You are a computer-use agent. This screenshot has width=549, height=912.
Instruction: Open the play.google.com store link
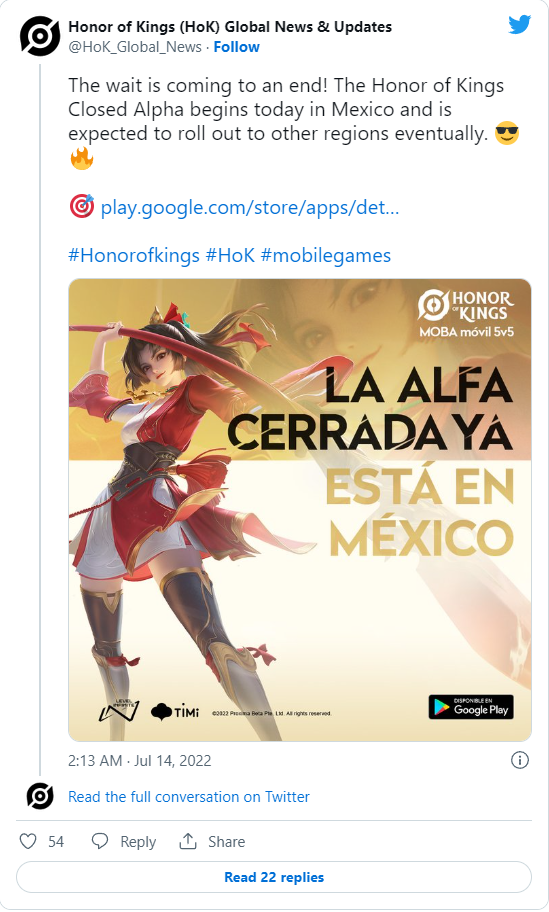pyautogui.click(x=250, y=208)
